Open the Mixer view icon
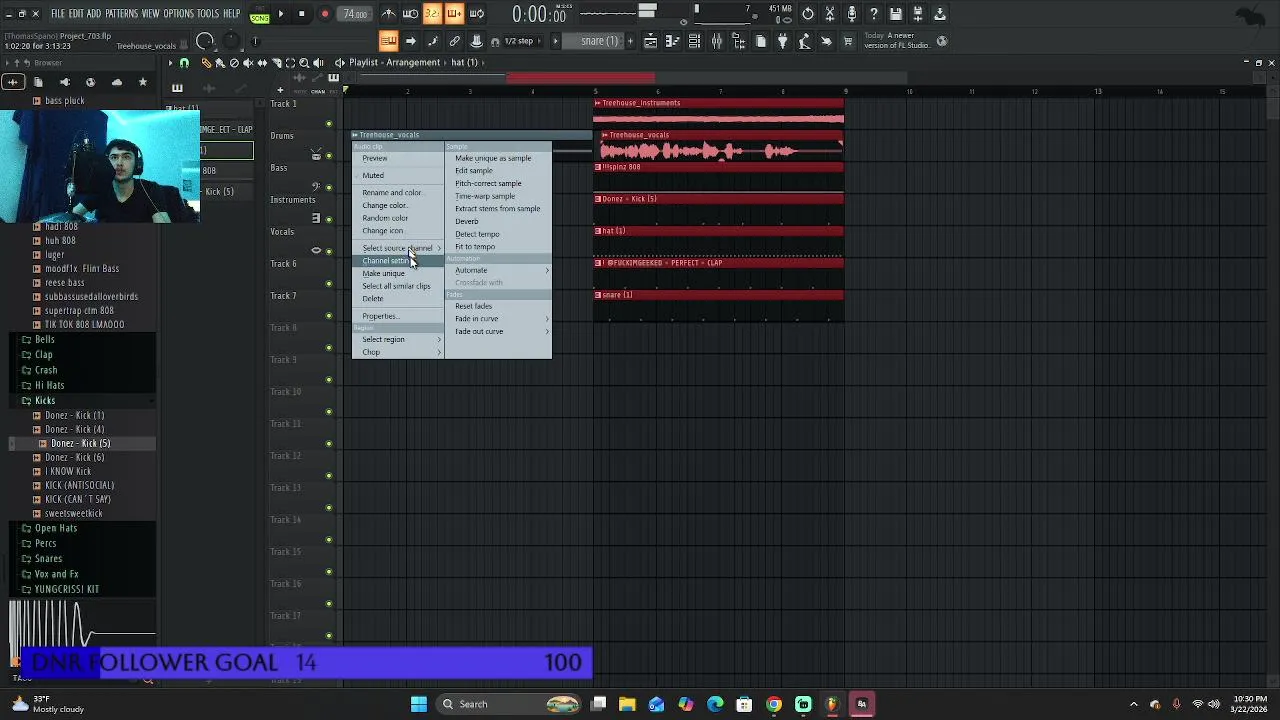 [x=717, y=41]
